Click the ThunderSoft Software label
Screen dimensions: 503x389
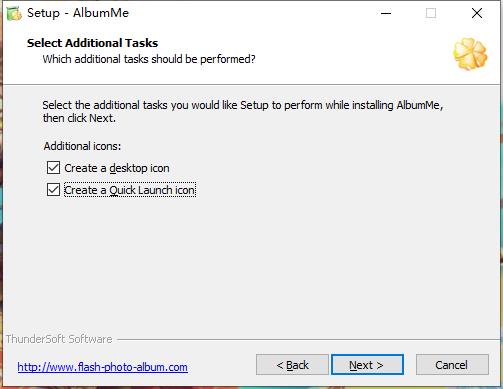59,339
